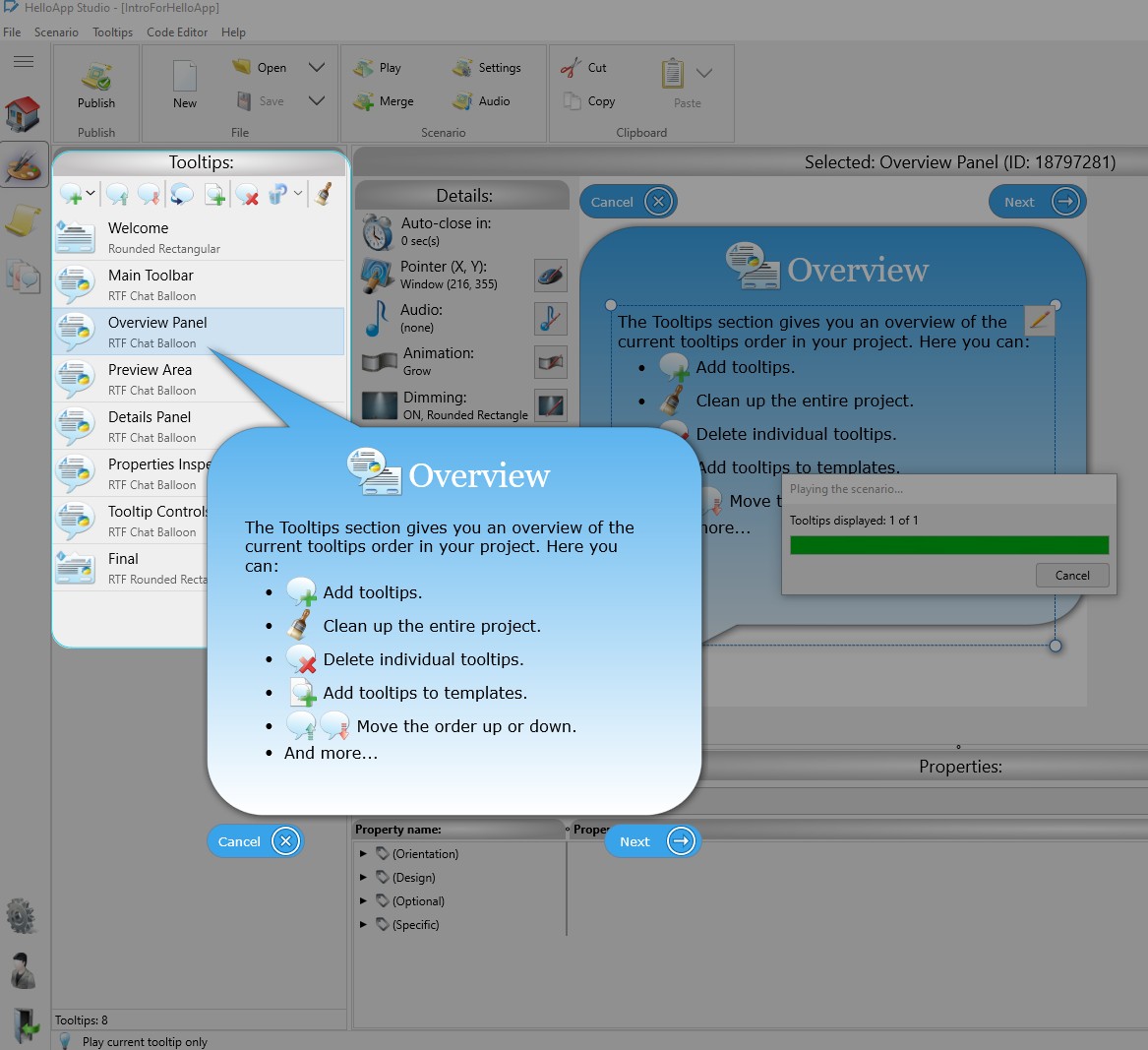Click the clean up brush icon in the Tooltips toolbar
Viewport: 1148px width, 1050px height.
click(x=324, y=194)
